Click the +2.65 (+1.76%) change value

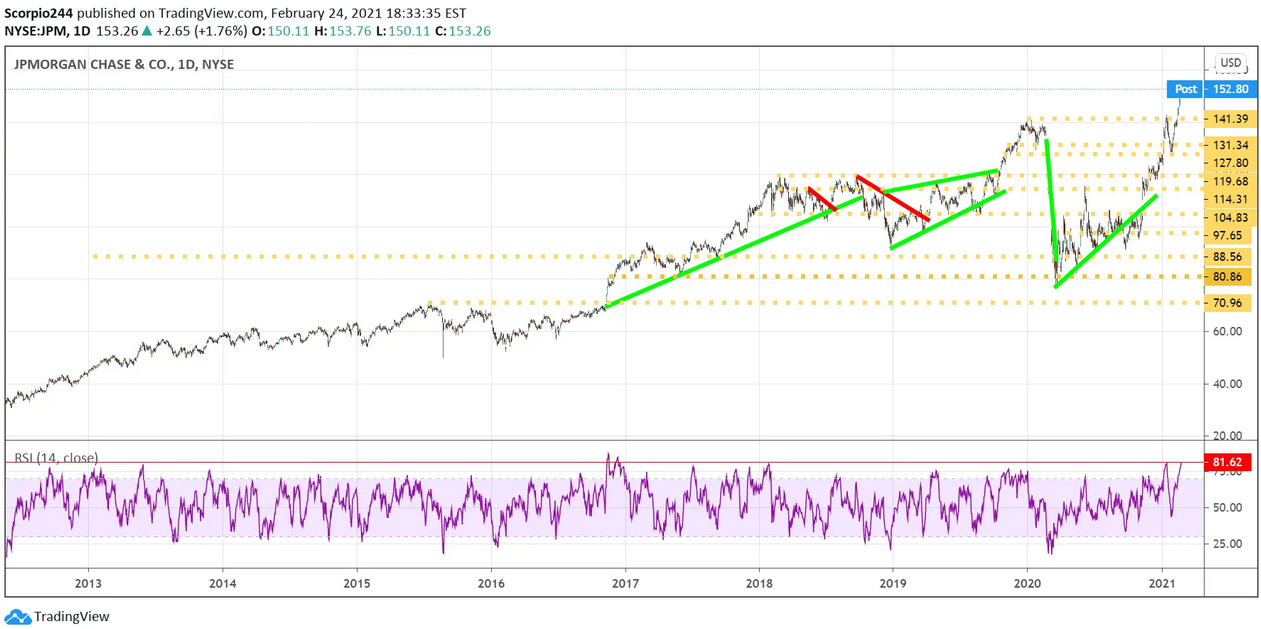tap(204, 31)
